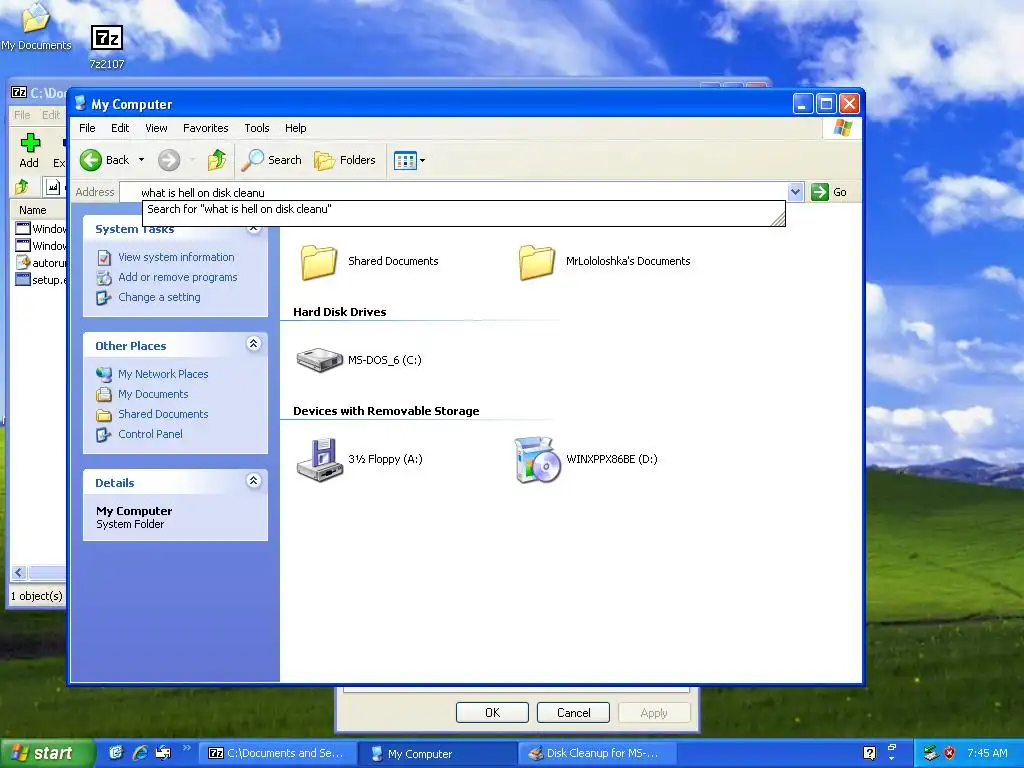This screenshot has height=768, width=1024.
Task: Click OK in the Disk Cleanup dialog
Action: [492, 712]
